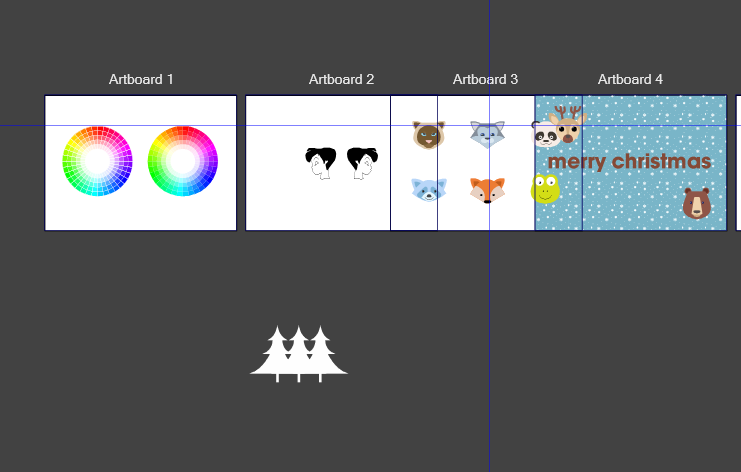Screen dimensions: 741x472
Task: Select the orange fox face icon
Action: (487, 189)
